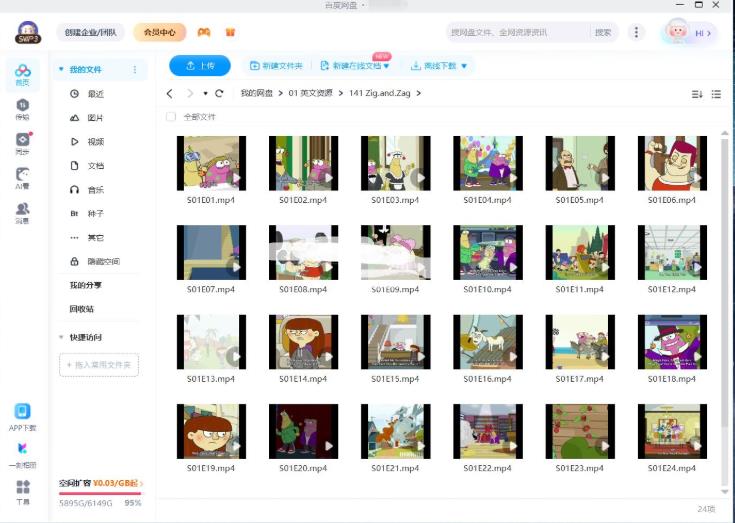Open the AI assistant icon in sidebar
Viewport: 735px width, 523px height.
coord(22,178)
